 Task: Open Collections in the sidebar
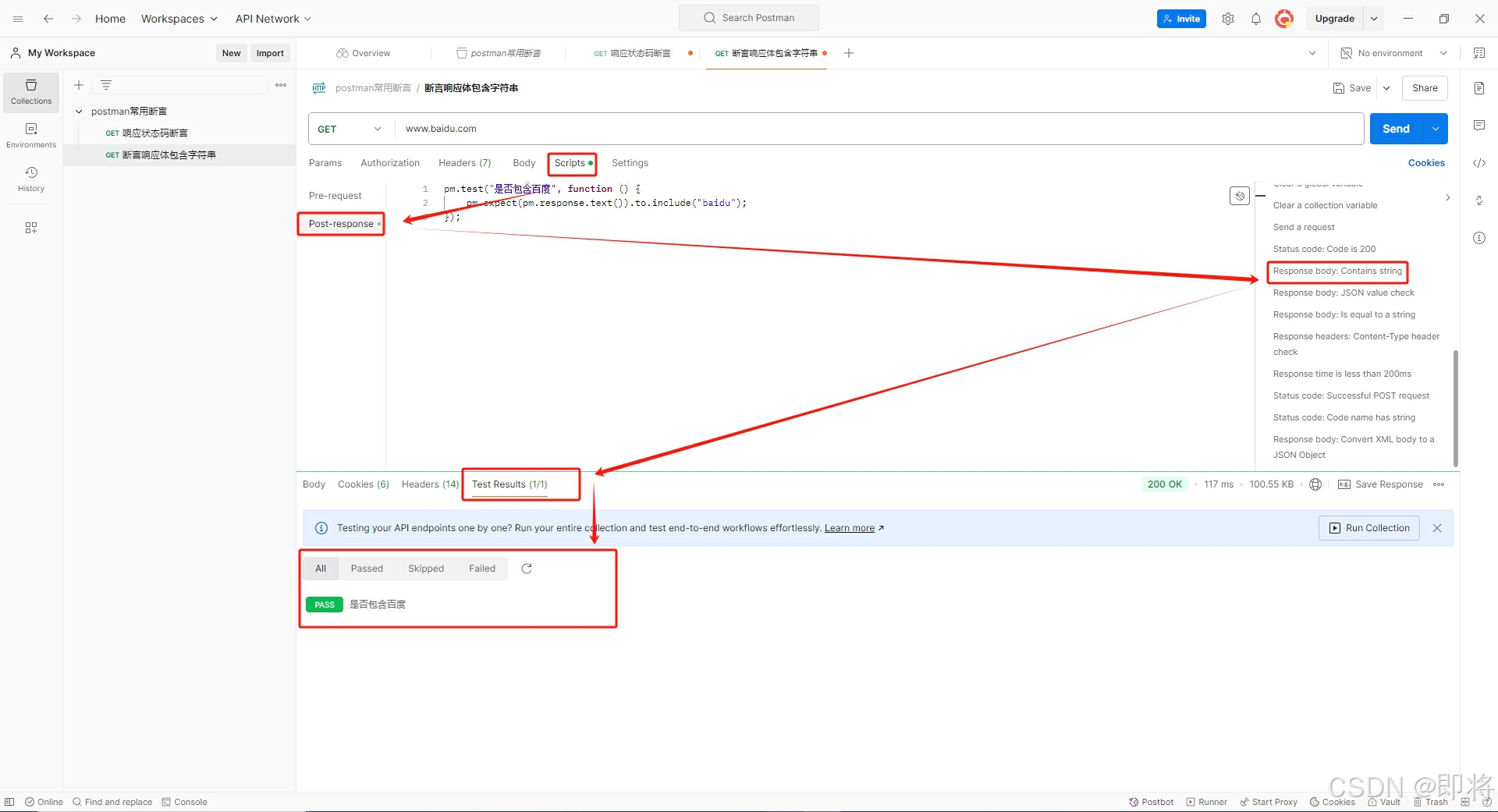31,92
